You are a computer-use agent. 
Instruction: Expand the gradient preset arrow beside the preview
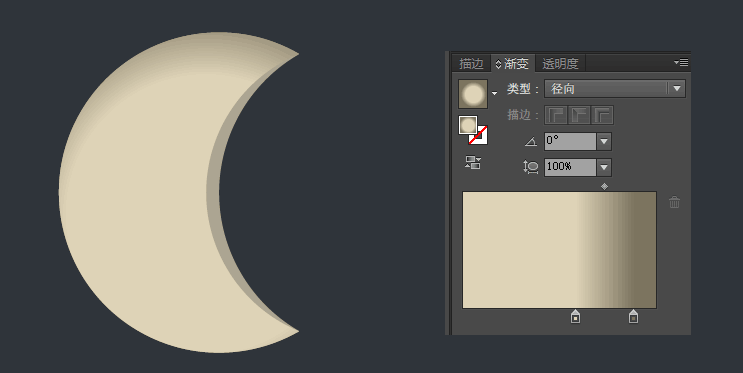click(x=494, y=93)
